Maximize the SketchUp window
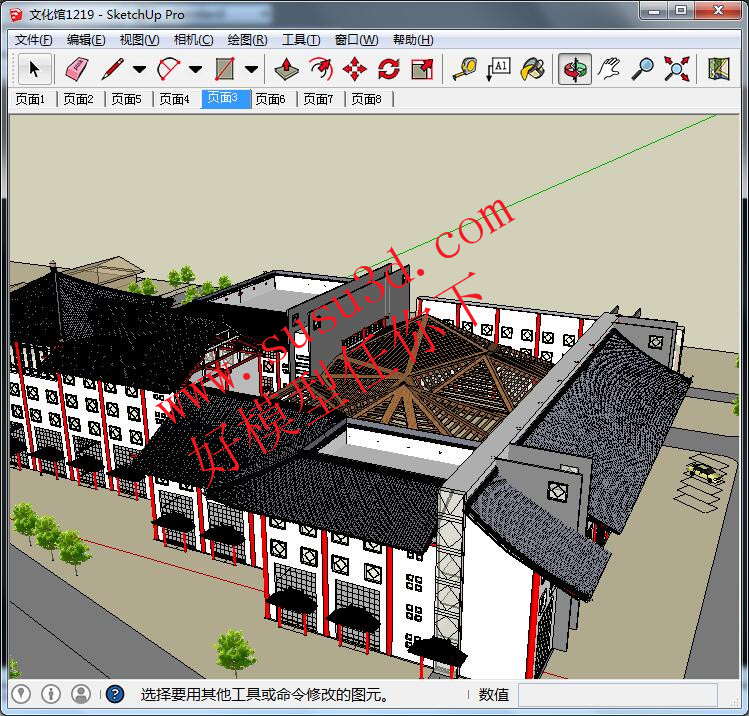 point(682,11)
